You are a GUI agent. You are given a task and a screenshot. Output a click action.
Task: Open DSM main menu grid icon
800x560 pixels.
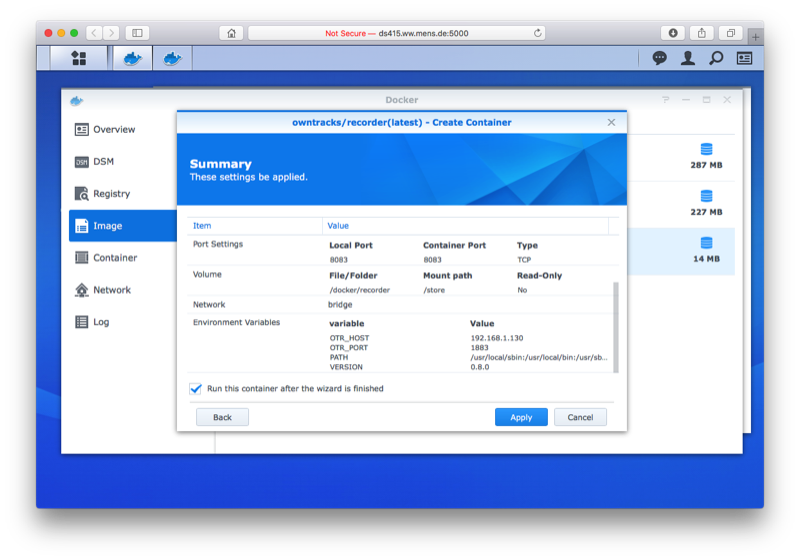tap(79, 58)
